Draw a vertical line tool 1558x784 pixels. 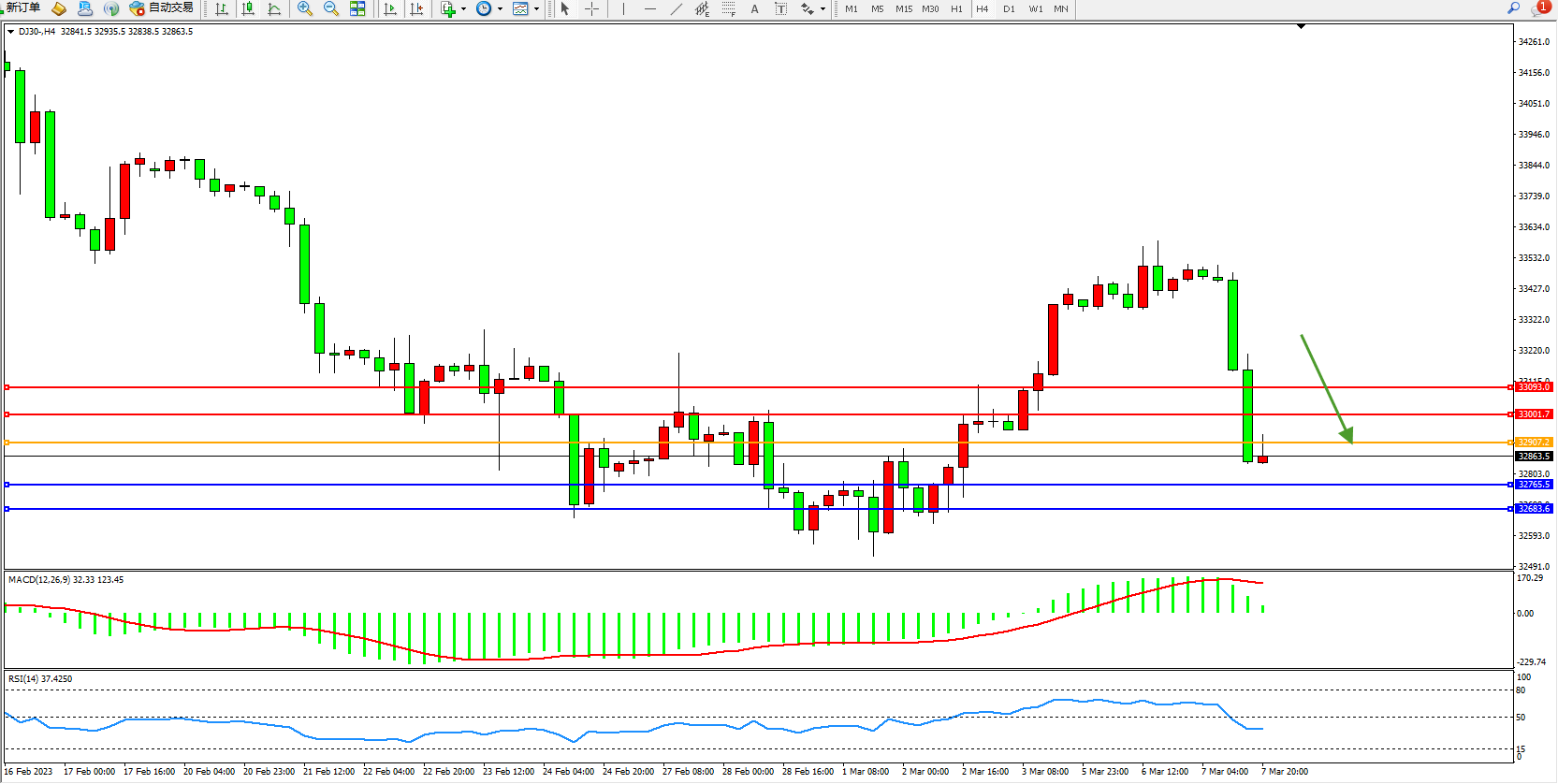point(623,8)
